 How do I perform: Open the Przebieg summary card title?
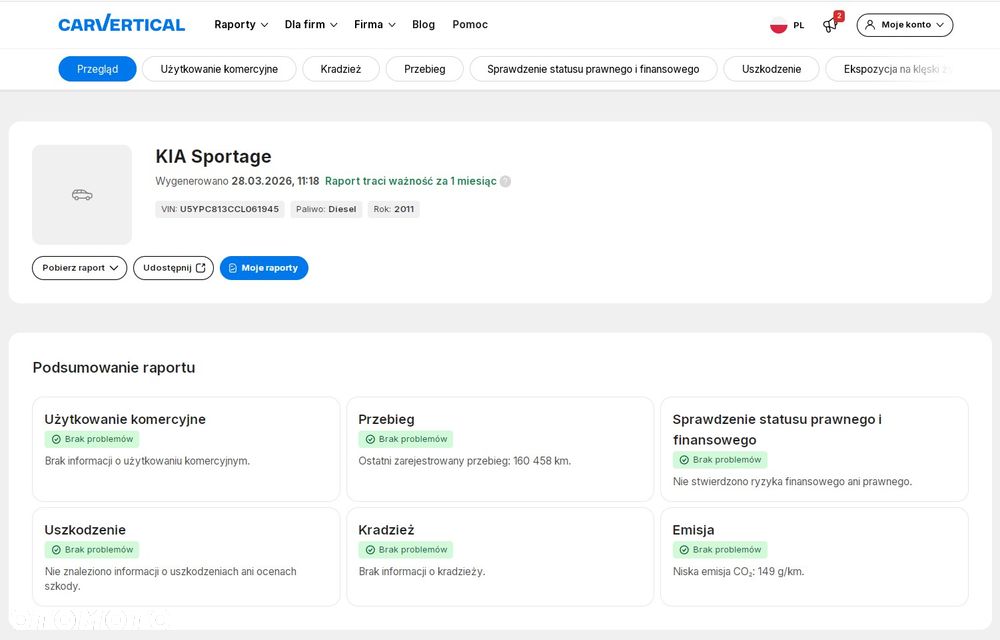[386, 419]
